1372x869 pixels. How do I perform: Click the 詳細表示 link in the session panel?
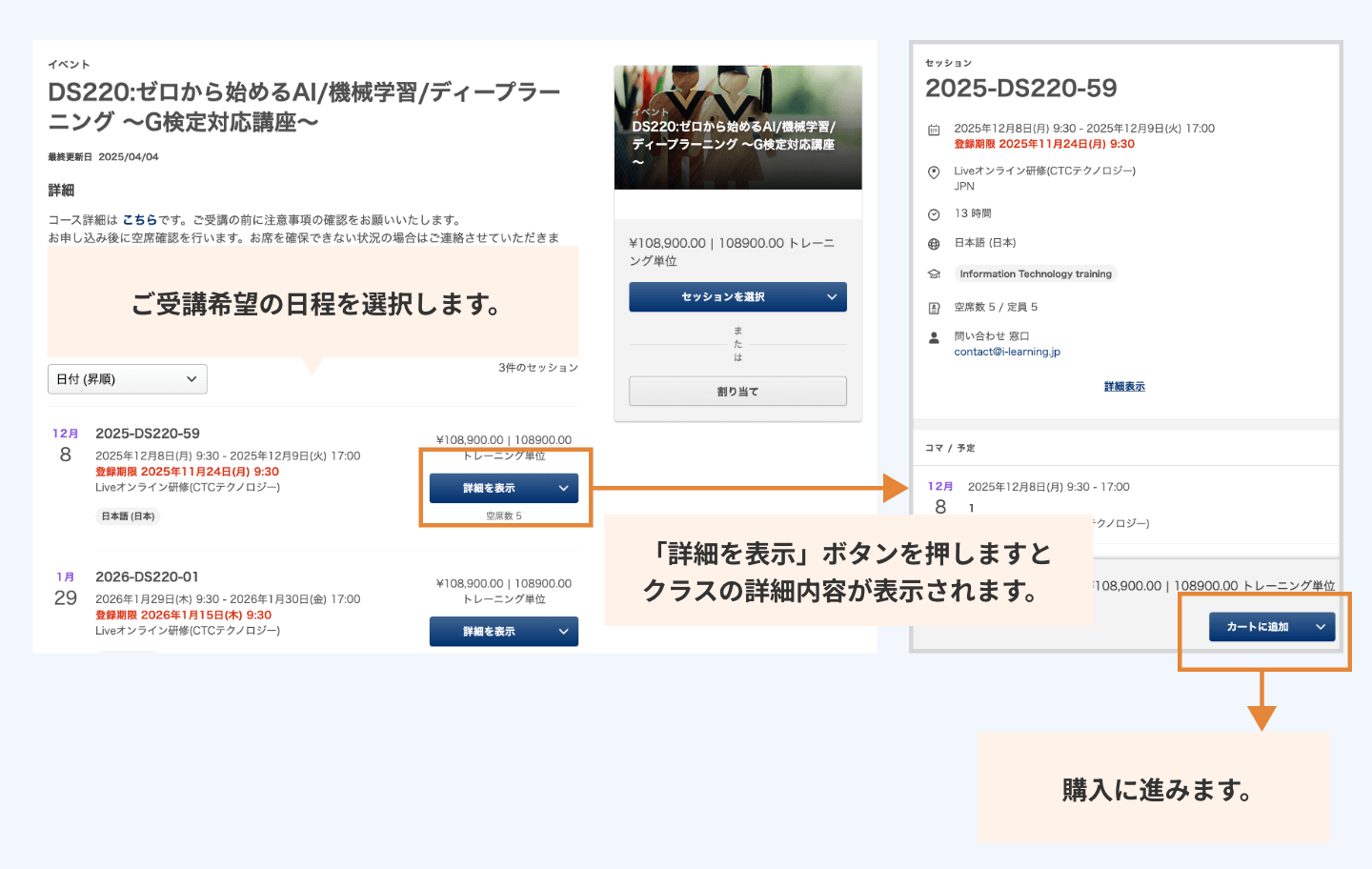tap(1124, 387)
